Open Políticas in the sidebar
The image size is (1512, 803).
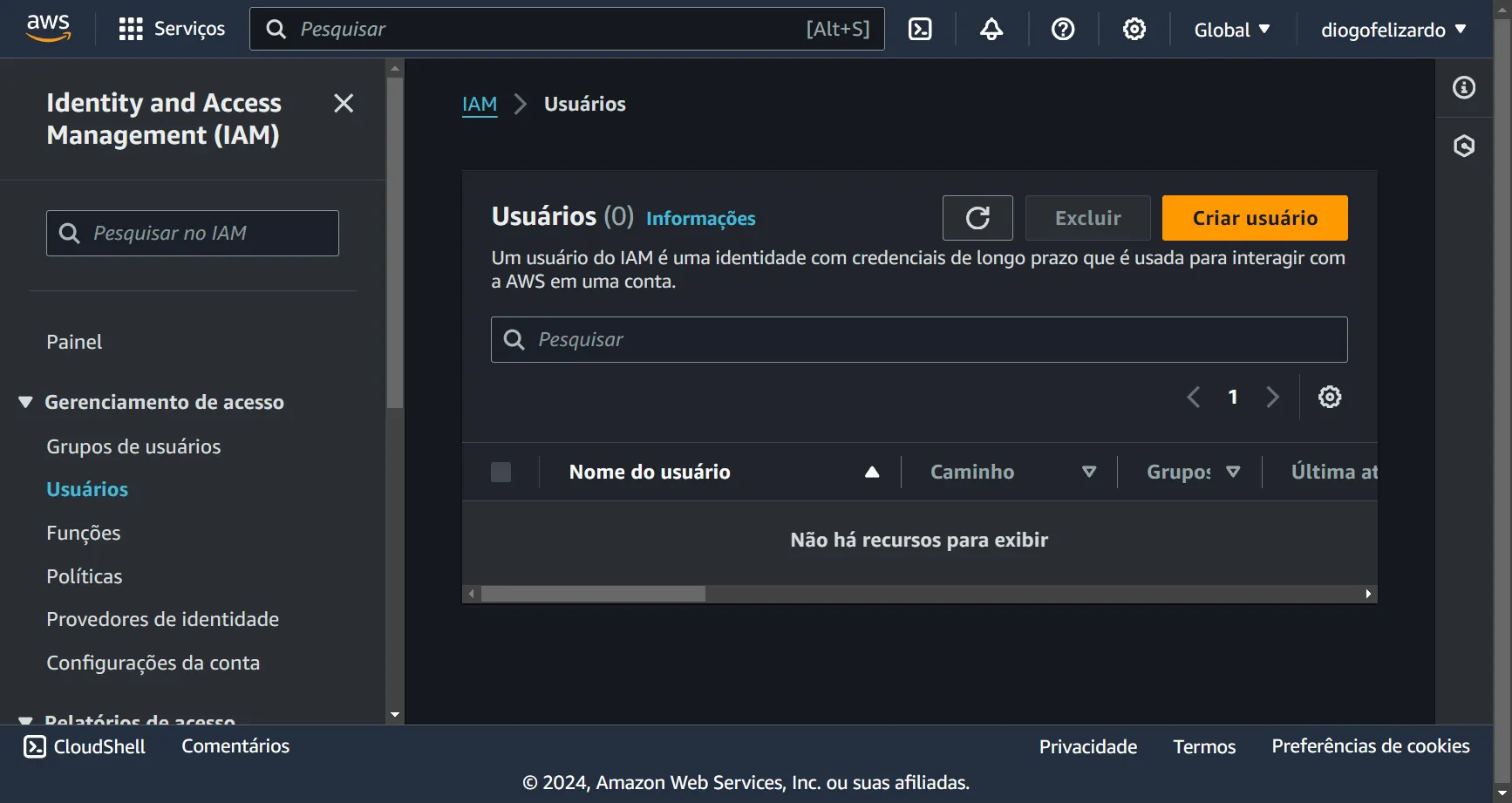click(x=85, y=576)
